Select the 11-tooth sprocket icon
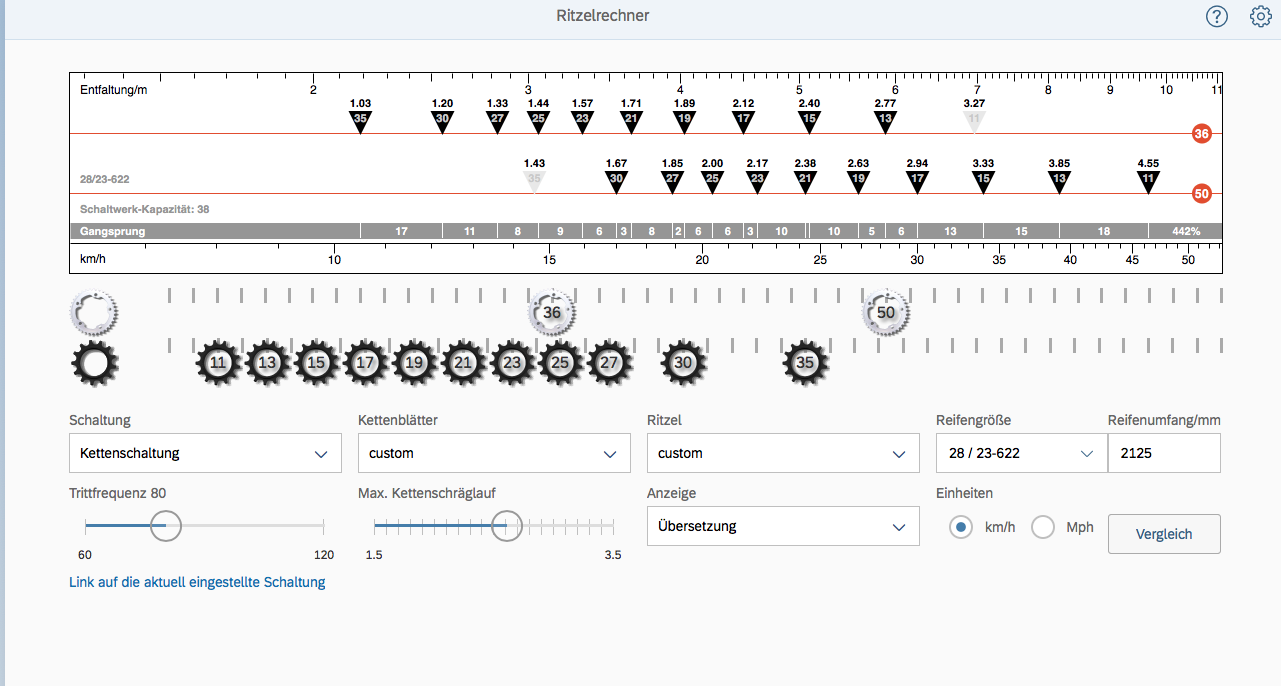 click(219, 363)
